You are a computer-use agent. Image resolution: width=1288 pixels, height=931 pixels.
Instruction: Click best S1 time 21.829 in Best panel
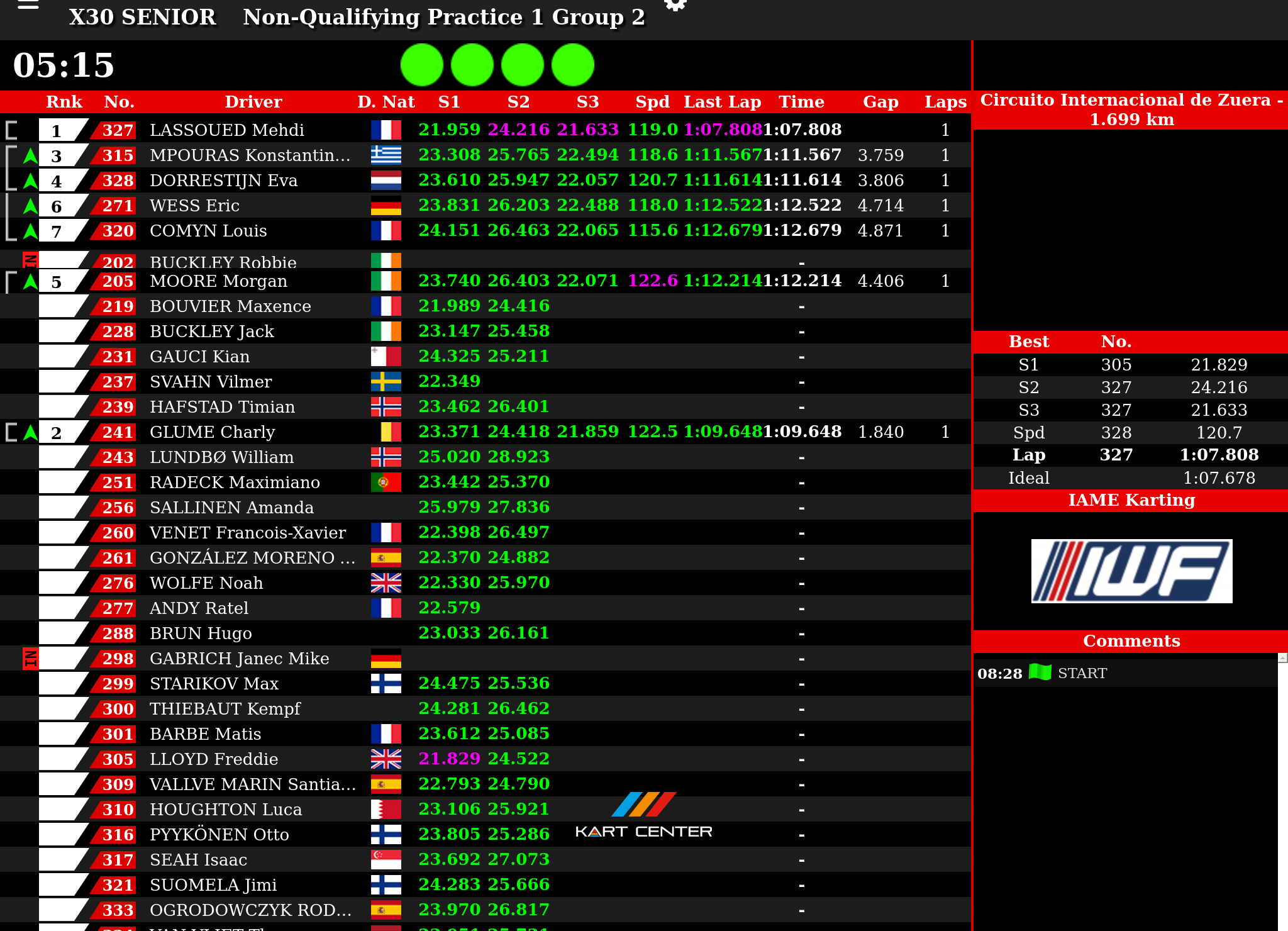click(1219, 365)
